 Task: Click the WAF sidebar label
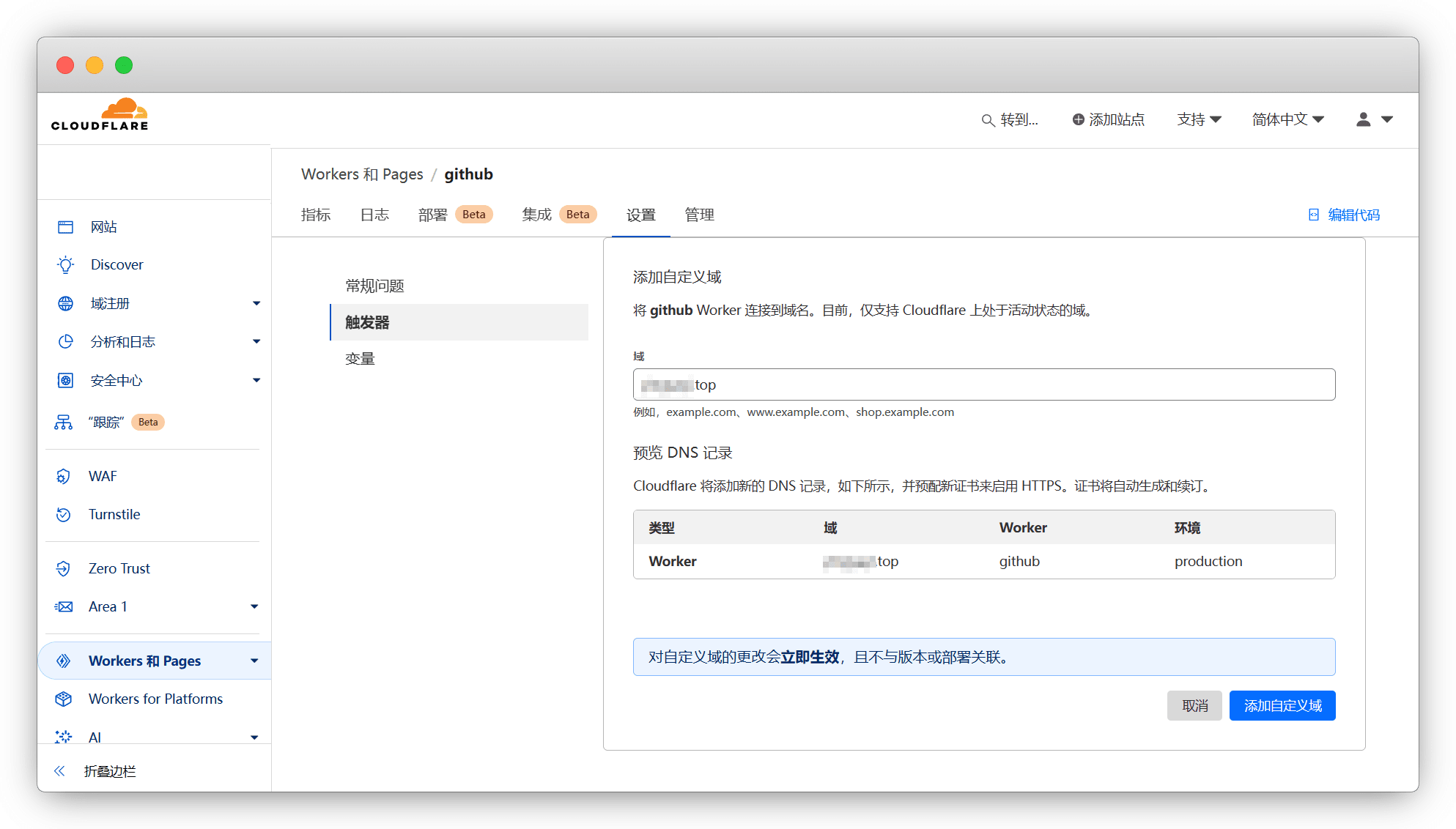(103, 477)
